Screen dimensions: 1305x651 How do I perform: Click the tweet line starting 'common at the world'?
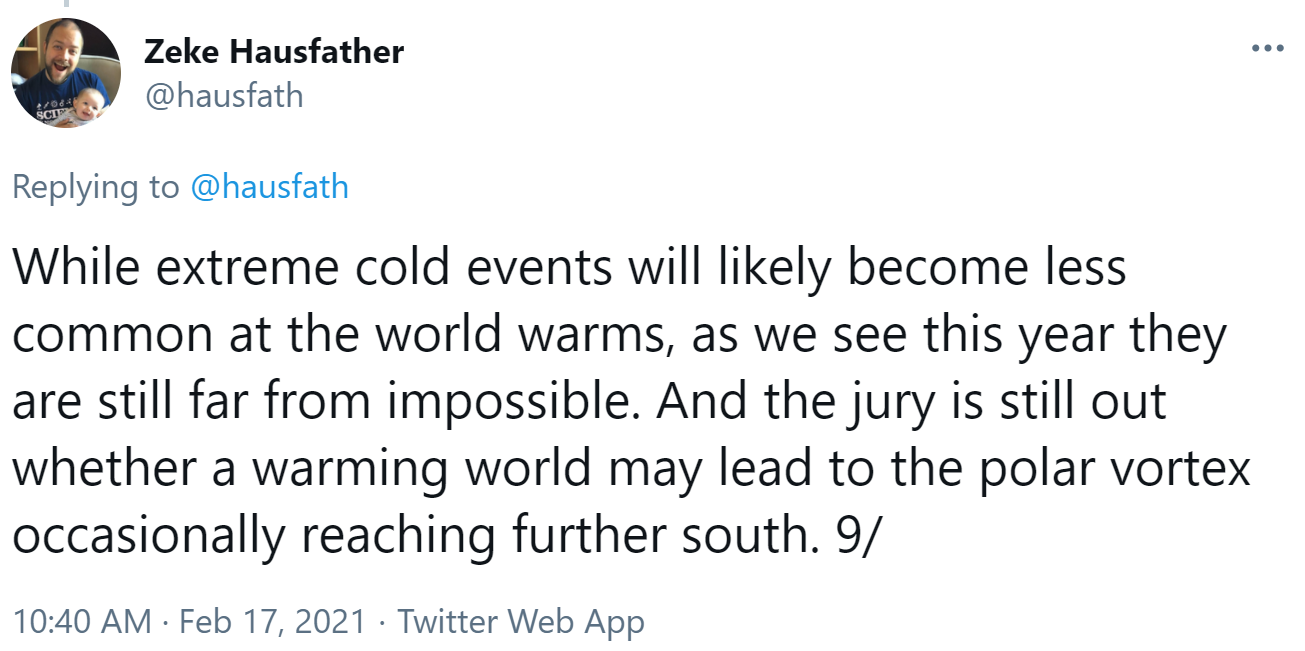pyautogui.click(x=619, y=337)
